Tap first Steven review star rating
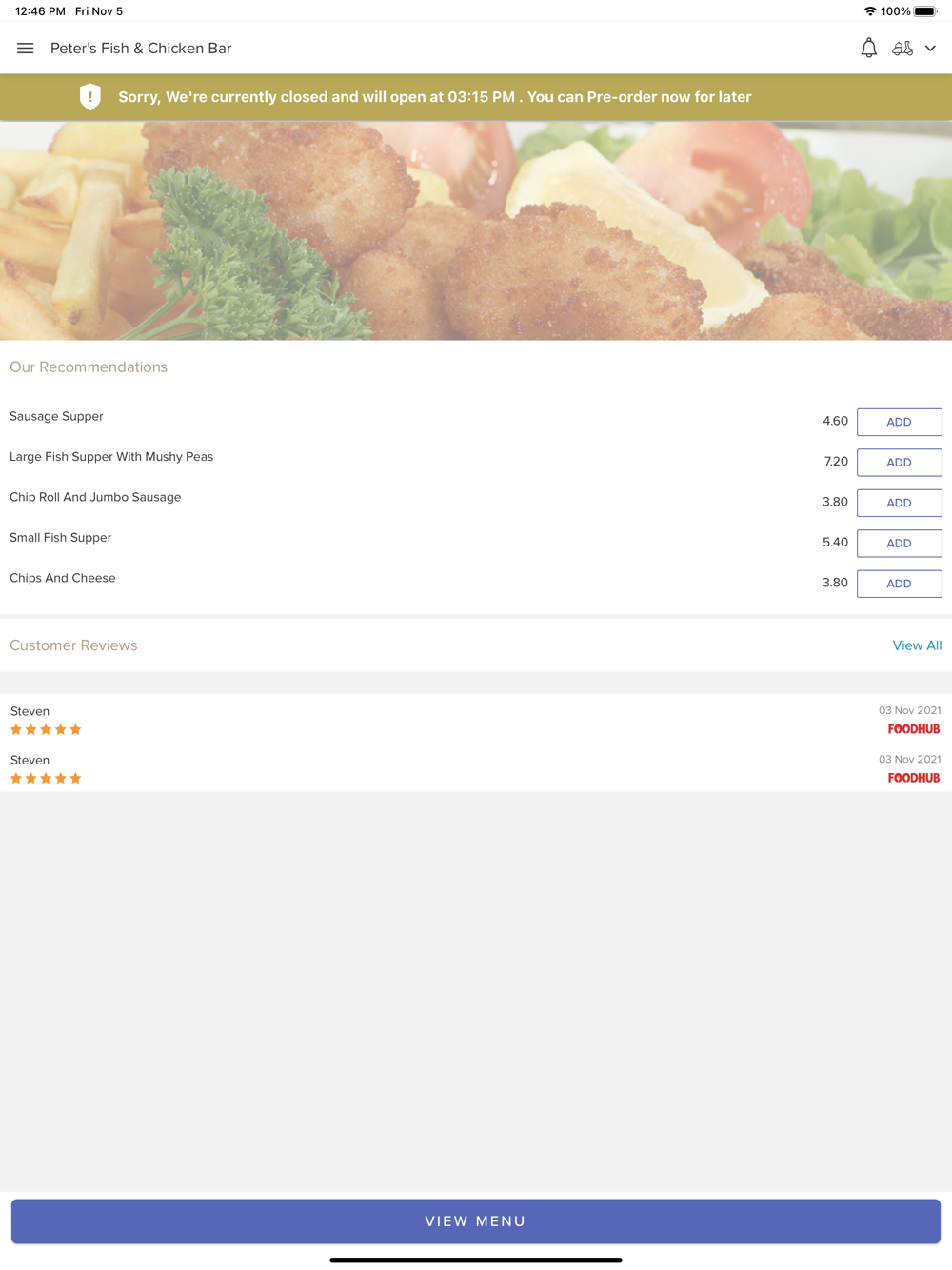 [x=46, y=730]
